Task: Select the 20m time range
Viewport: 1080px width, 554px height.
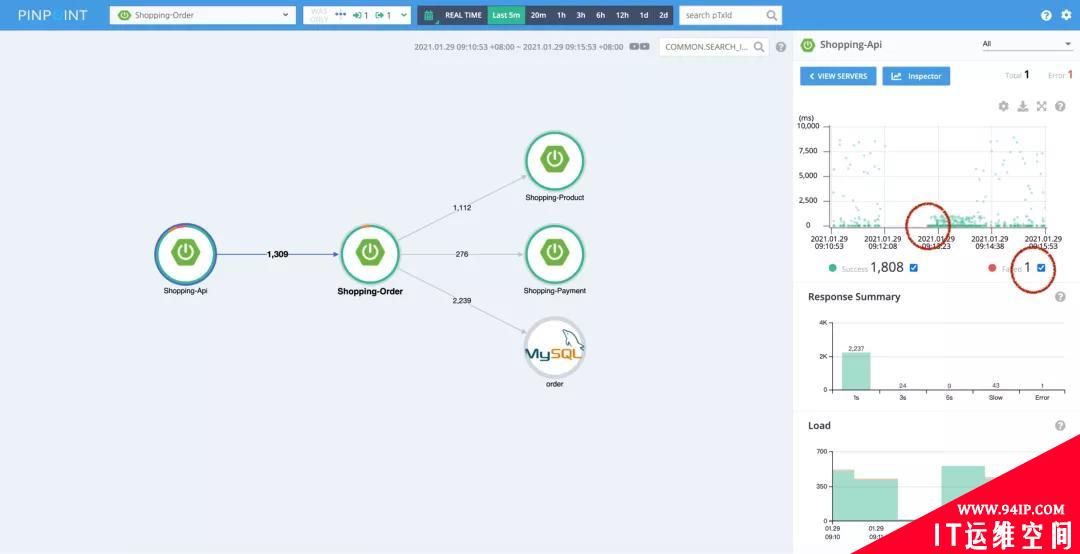Action: 539,15
